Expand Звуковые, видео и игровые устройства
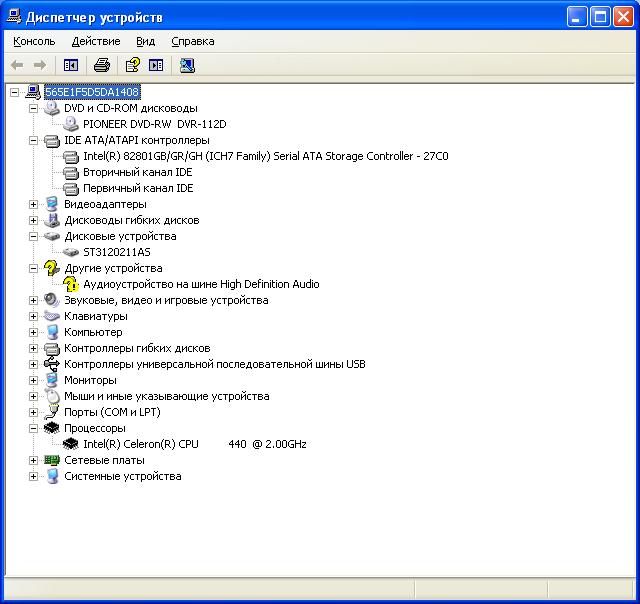Screen dimensions: 640x604 33,300
